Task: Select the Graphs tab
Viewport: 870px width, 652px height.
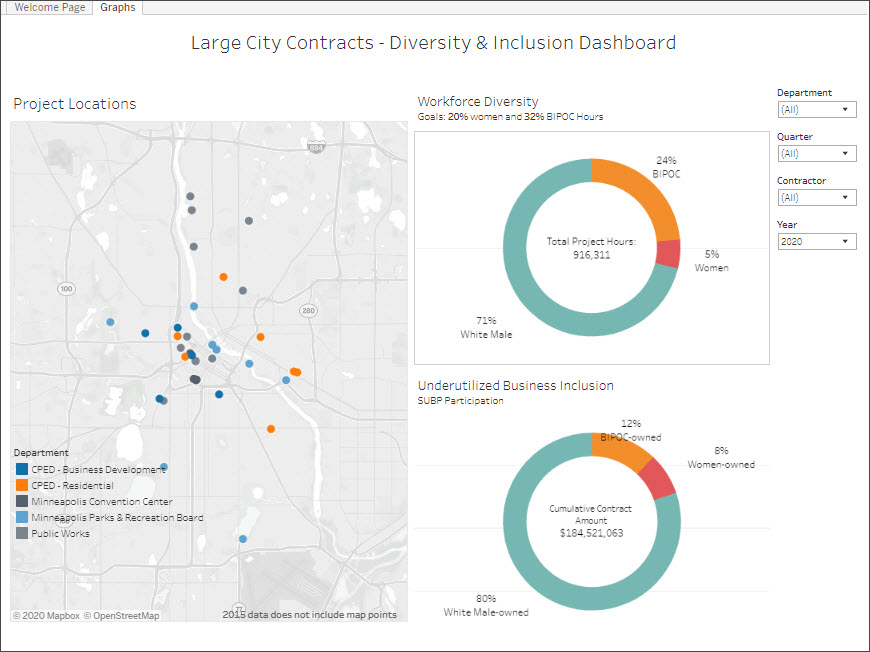Action: pos(118,7)
